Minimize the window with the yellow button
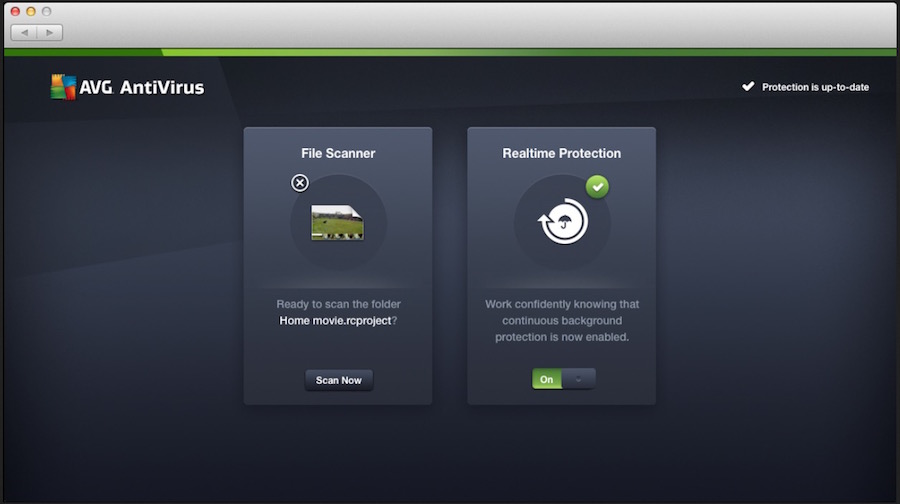 coord(31,11)
